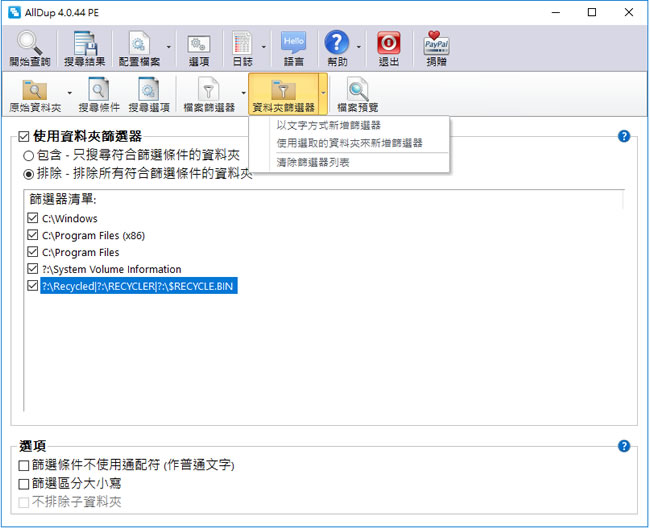Select 包含 include radio button
650x529 pixels.
click(28, 156)
